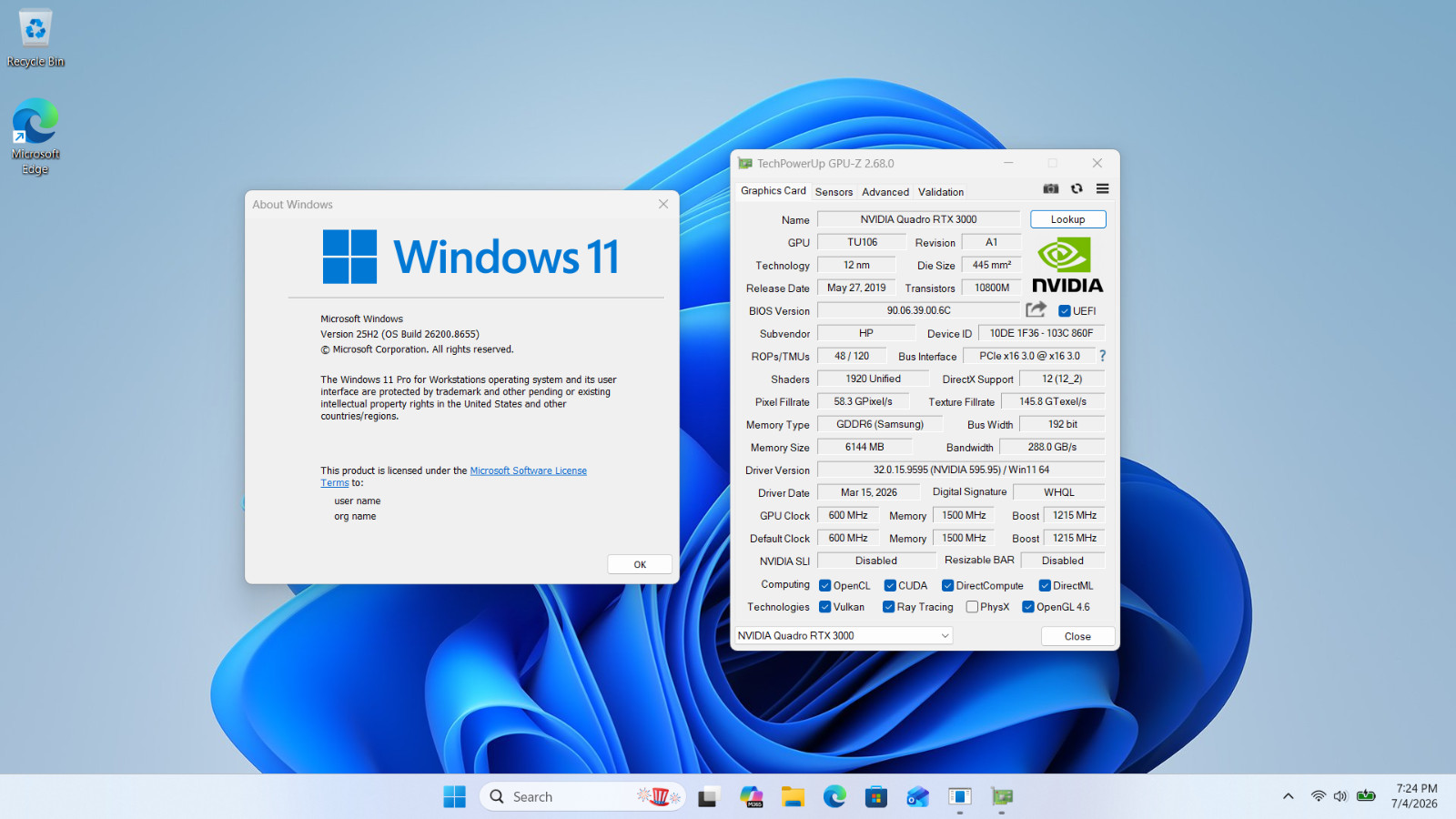
Task: Enable the PhysX checkbox
Action: [972, 607]
